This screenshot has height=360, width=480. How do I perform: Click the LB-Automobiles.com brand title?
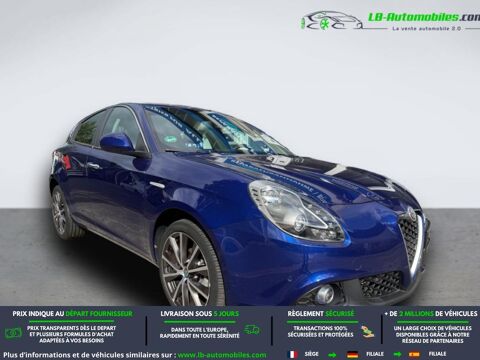(x=424, y=17)
